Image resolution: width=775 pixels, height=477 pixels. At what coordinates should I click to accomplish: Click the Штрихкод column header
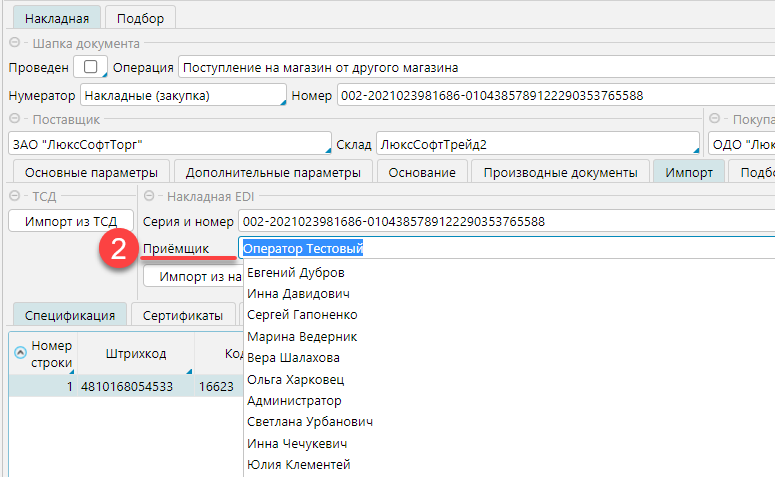137,352
